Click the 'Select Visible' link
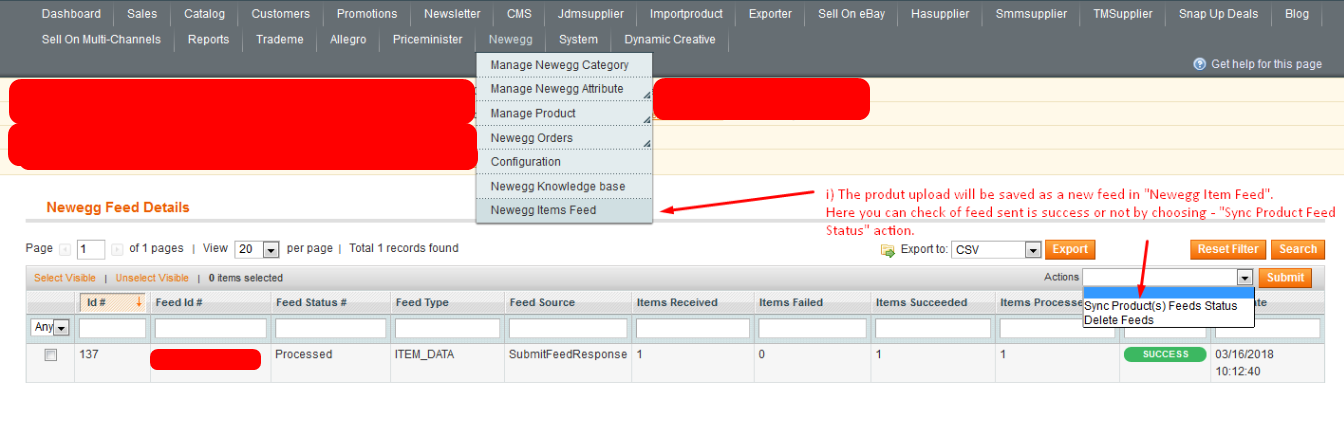Image resolution: width=1344 pixels, height=422 pixels. point(65,278)
